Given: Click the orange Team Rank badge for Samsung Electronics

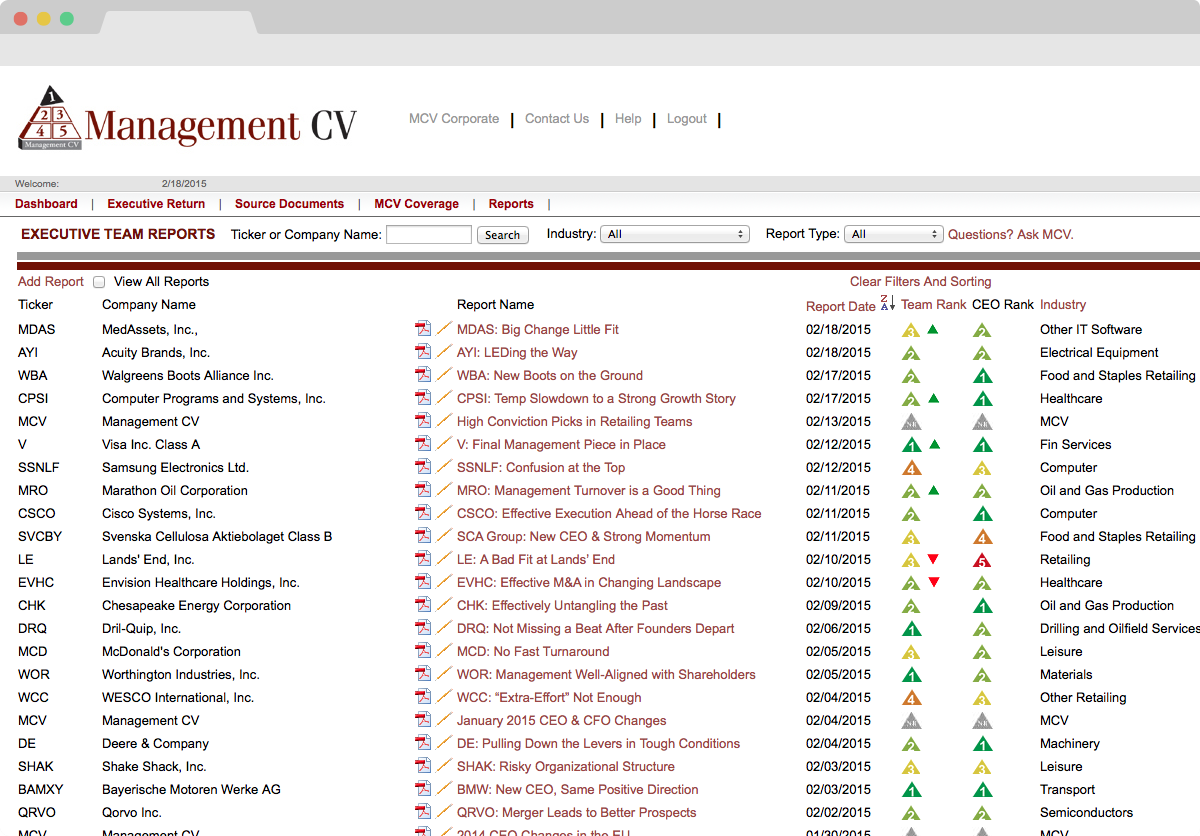Looking at the screenshot, I should click(x=911, y=467).
